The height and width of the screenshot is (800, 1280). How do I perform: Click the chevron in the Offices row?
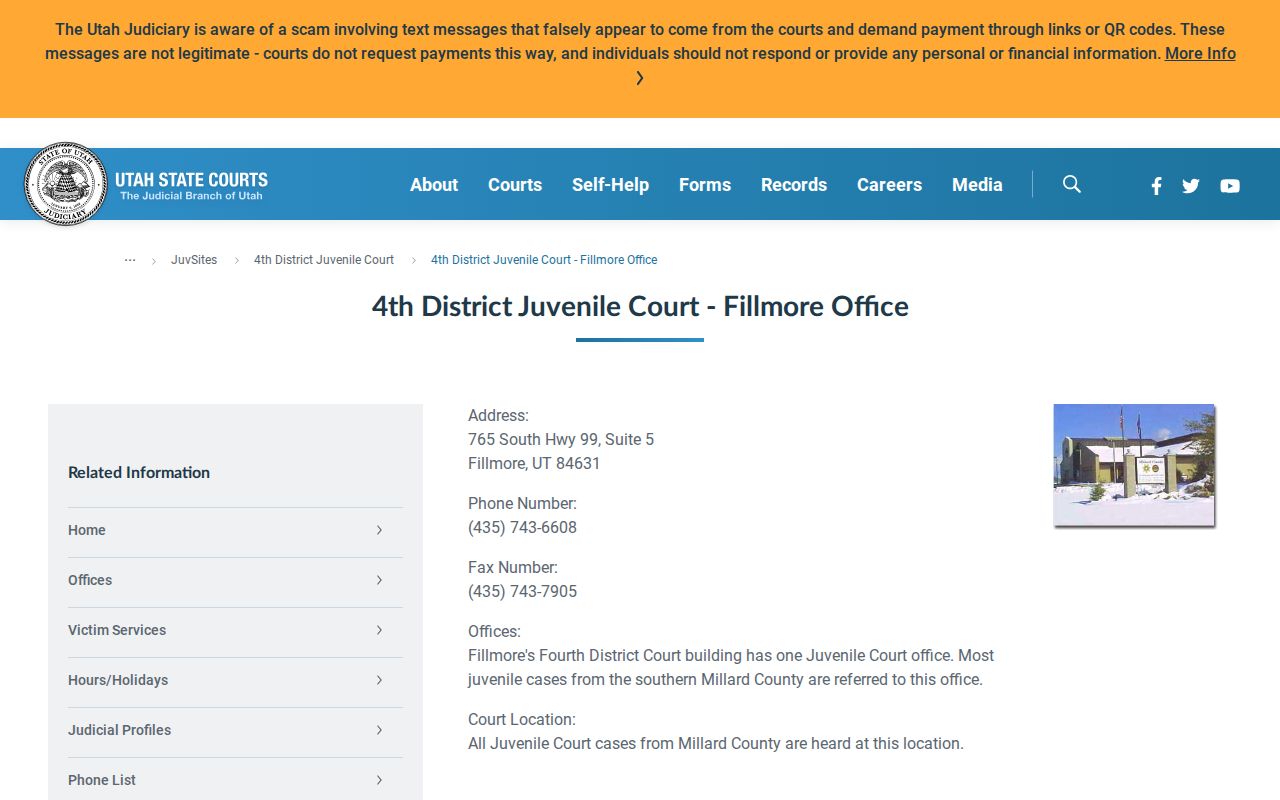(x=379, y=580)
